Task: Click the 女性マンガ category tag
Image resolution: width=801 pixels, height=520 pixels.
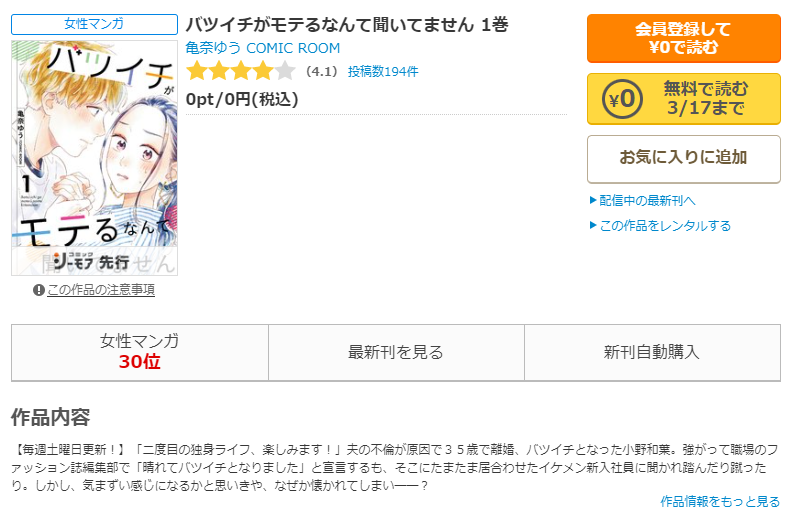Action: 95,24
